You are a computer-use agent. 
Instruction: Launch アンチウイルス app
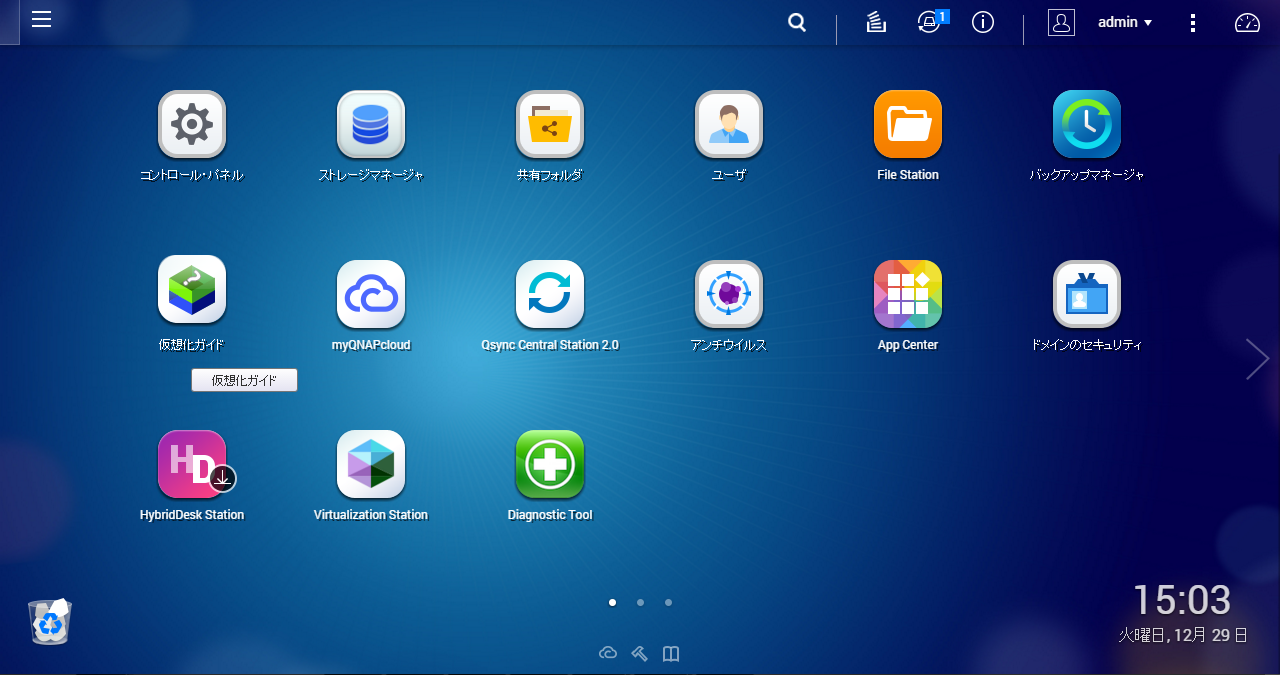tap(729, 294)
